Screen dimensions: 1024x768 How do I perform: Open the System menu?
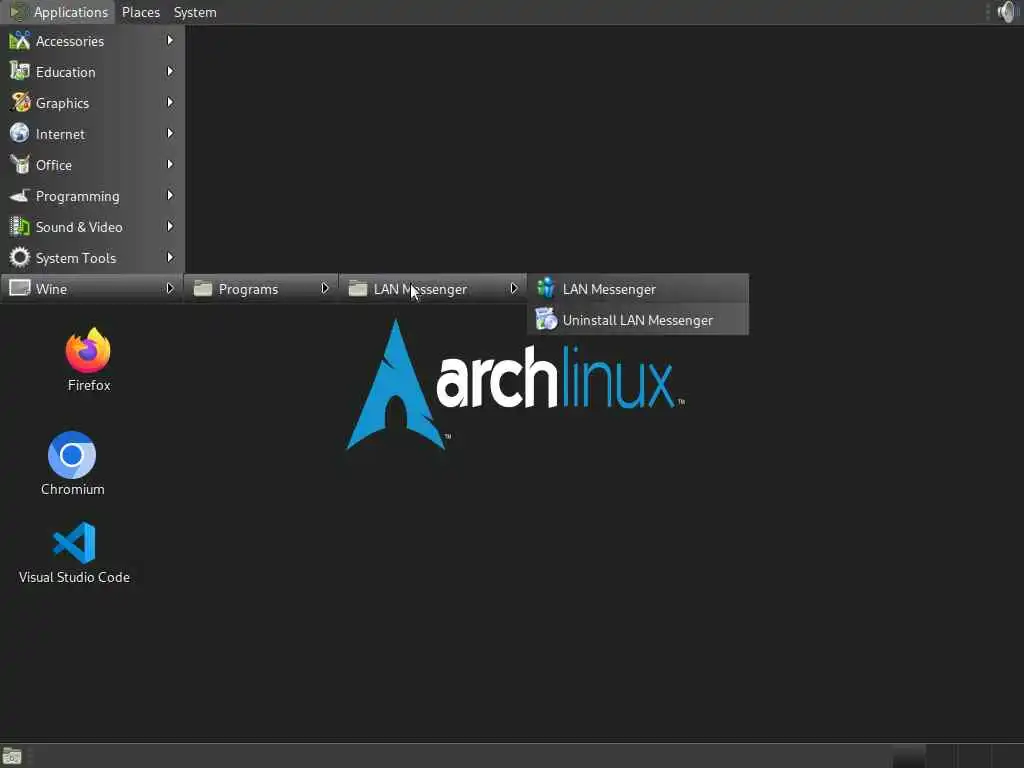195,12
